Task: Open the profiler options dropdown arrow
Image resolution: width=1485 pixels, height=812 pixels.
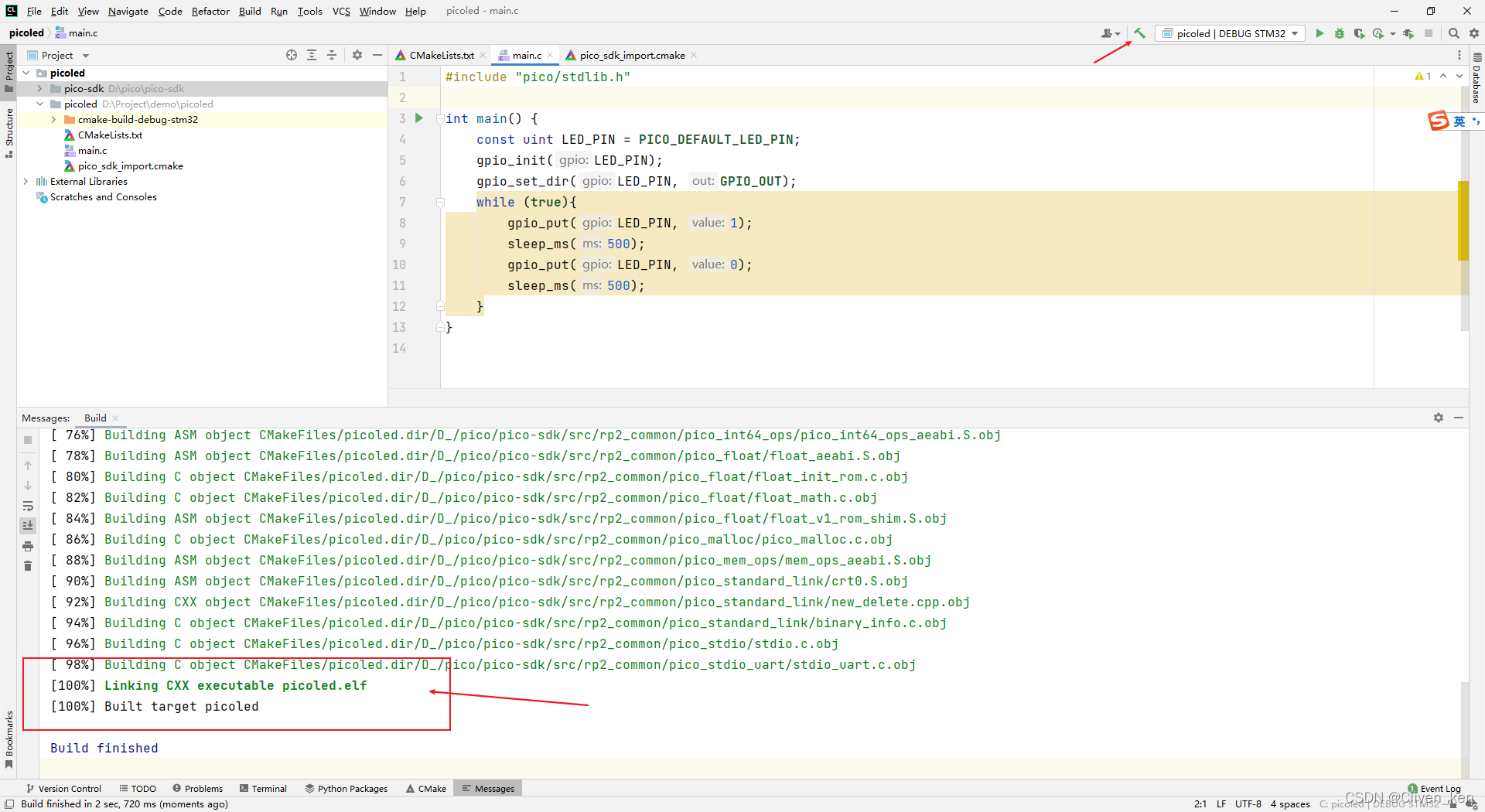Action: point(1392,33)
